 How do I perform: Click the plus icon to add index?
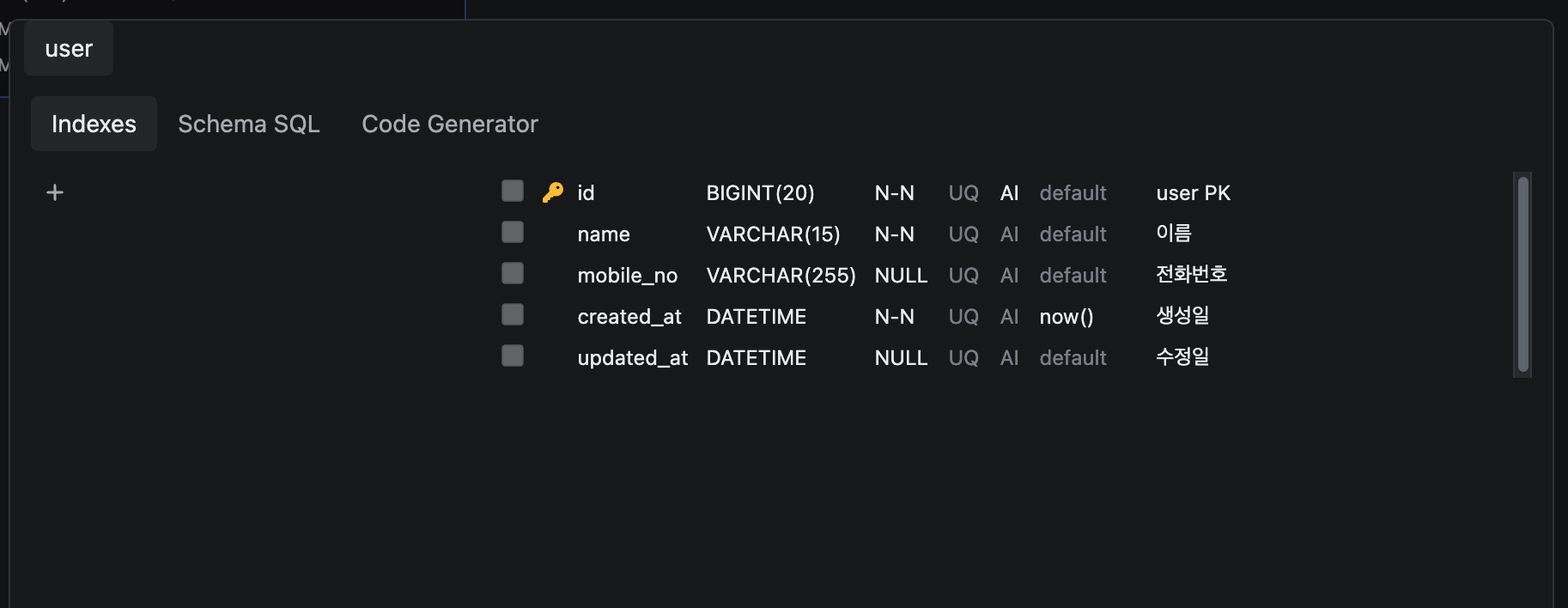[55, 192]
